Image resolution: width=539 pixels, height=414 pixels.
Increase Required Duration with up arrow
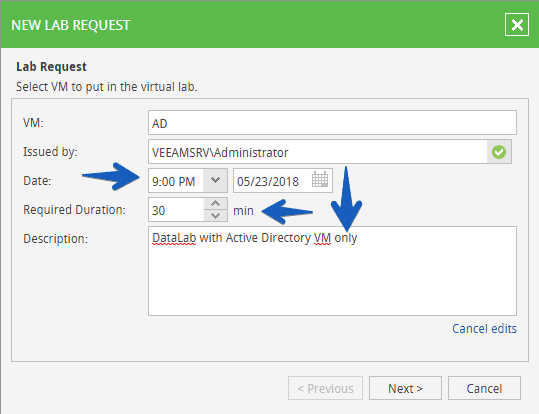click(216, 204)
